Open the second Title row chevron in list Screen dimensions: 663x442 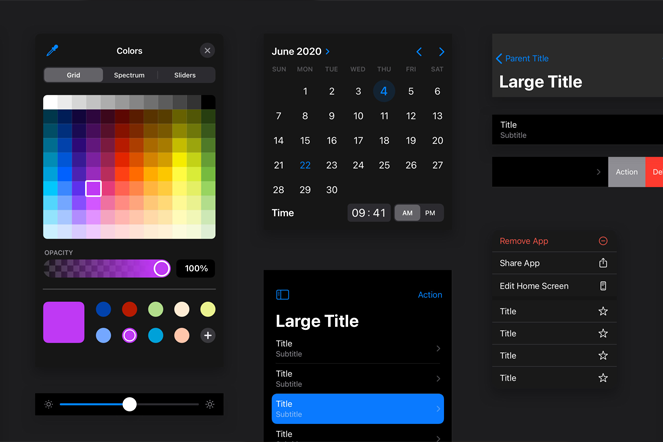click(x=438, y=379)
